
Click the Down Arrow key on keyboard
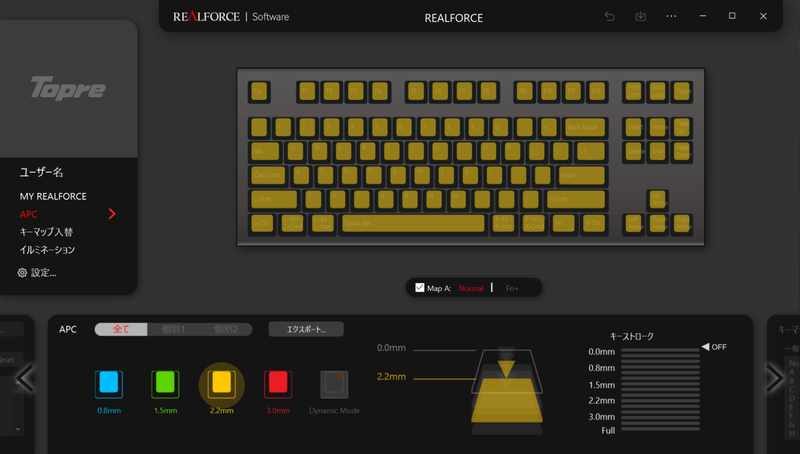pos(658,223)
